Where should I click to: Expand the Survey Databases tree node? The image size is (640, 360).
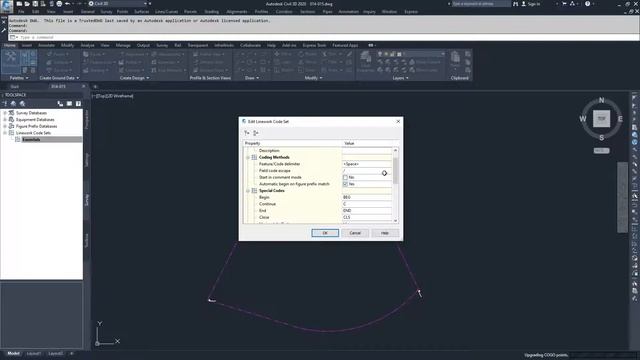click(x=5, y=113)
